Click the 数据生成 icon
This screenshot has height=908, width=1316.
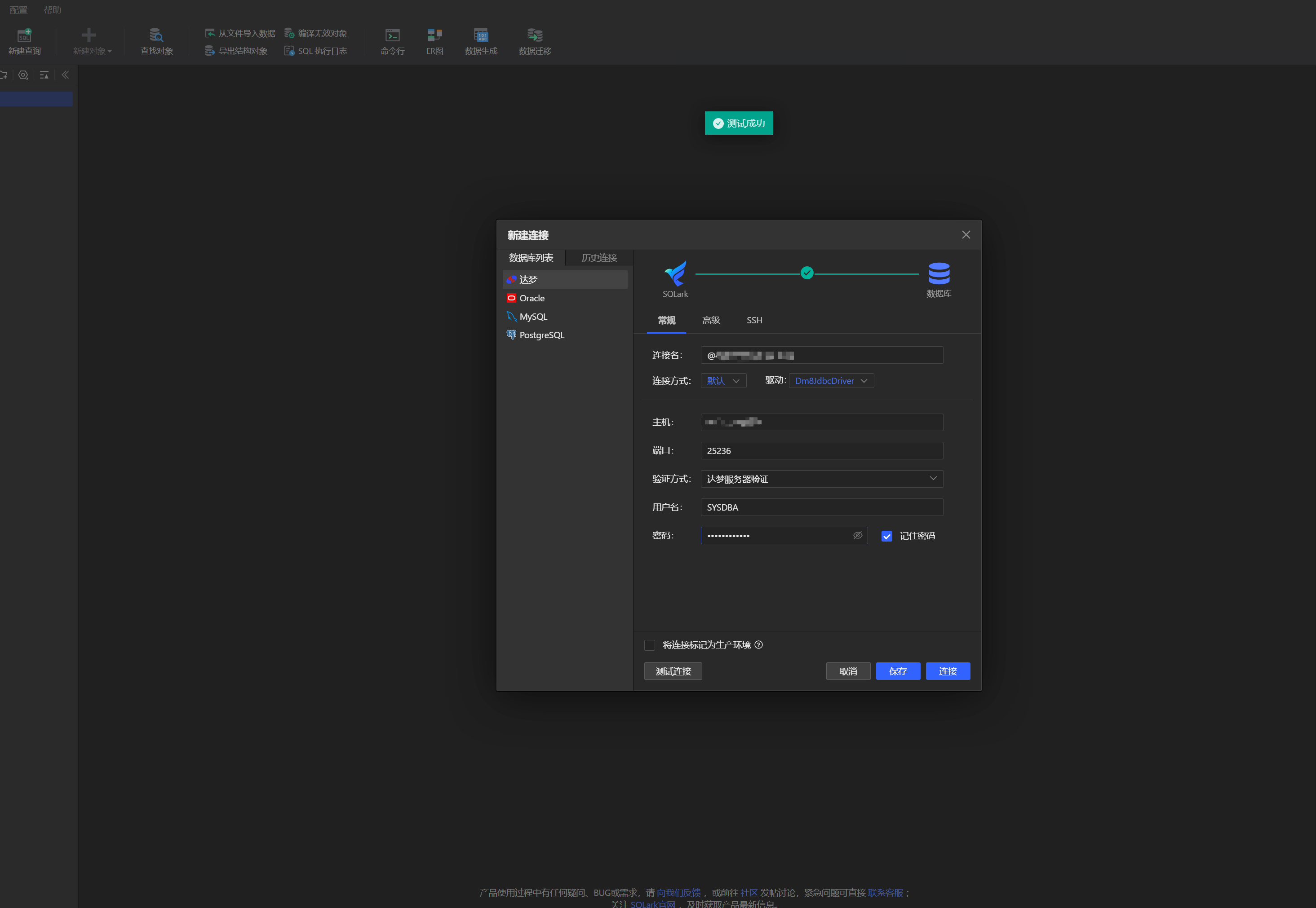pyautogui.click(x=481, y=35)
